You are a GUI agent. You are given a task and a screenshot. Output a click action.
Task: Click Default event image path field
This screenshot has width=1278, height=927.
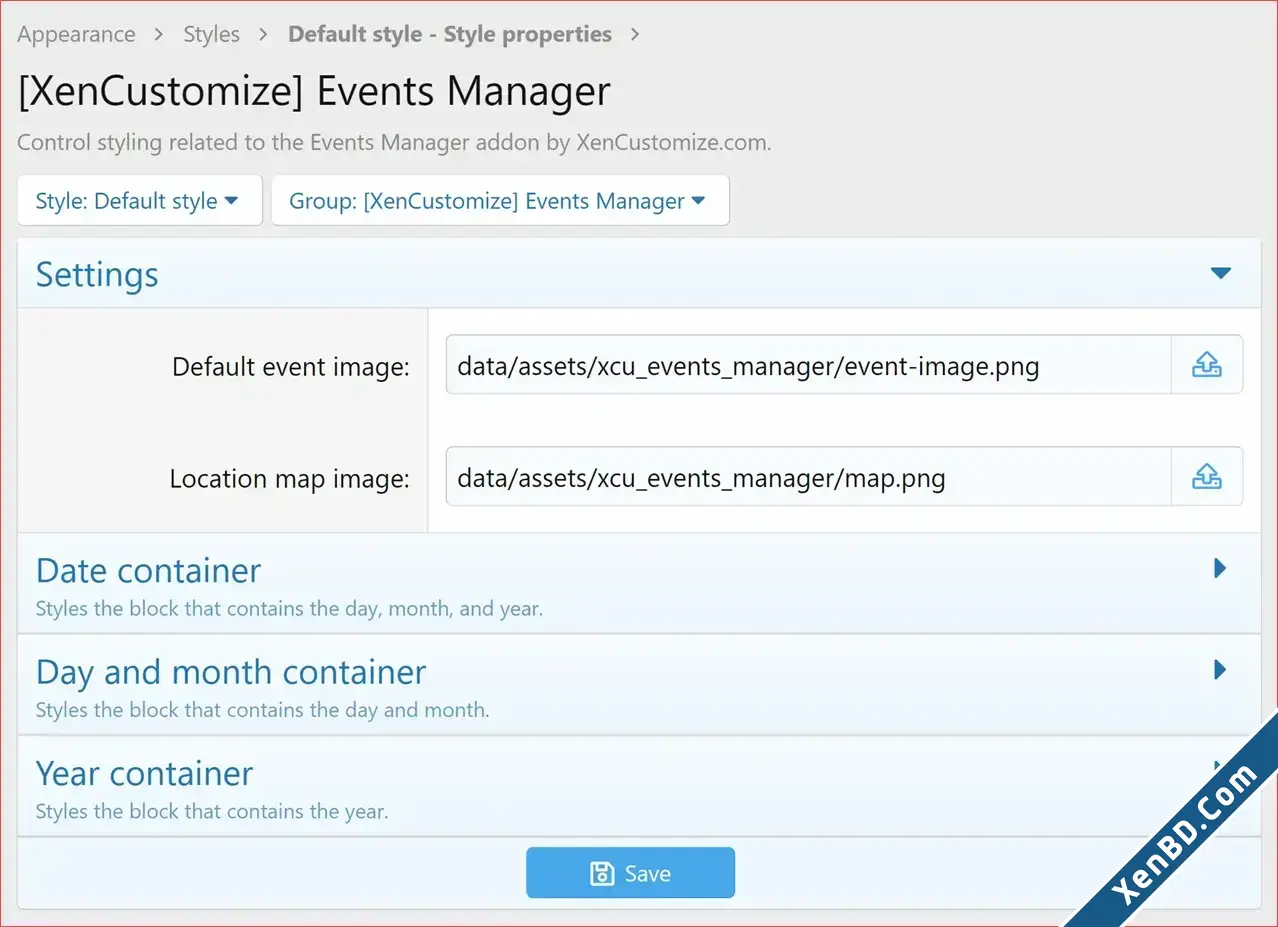808,365
